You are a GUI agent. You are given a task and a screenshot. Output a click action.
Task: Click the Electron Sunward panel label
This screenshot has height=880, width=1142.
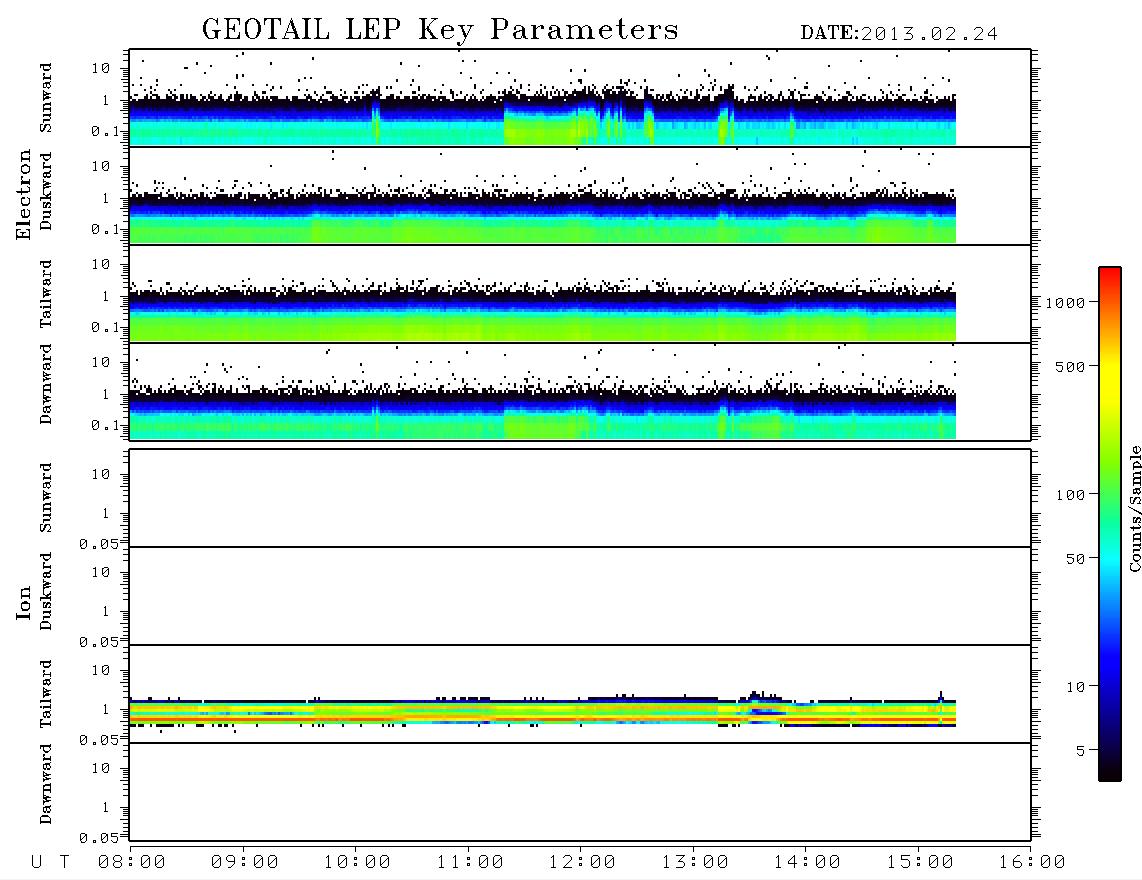(46, 98)
